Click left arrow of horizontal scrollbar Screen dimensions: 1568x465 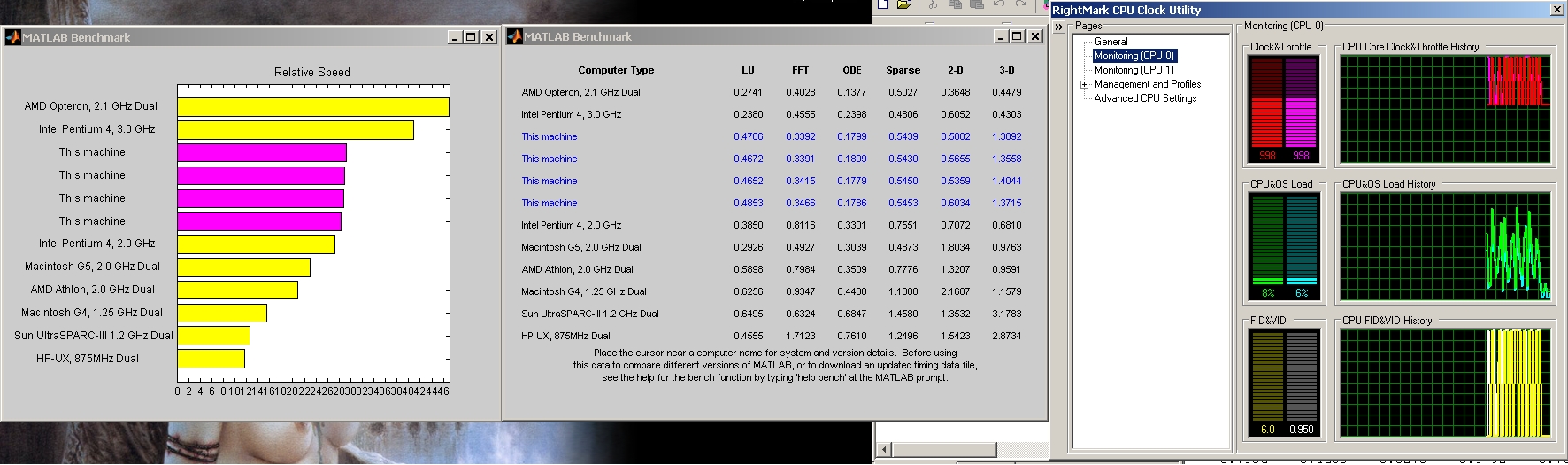pos(884,449)
